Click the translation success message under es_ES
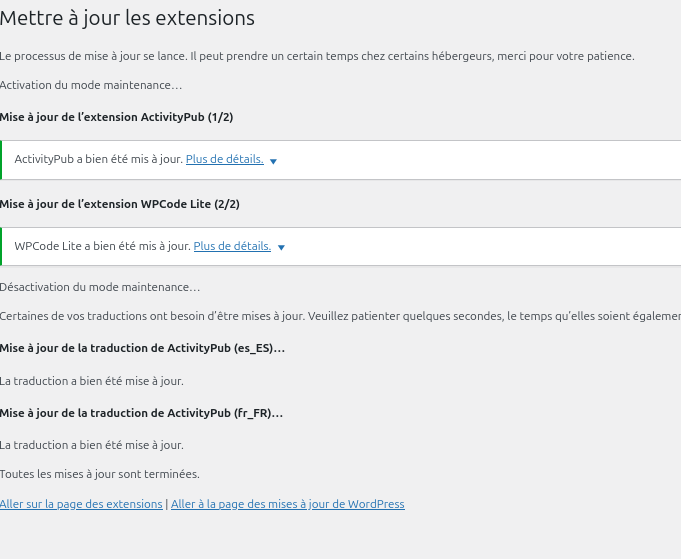The image size is (681, 559). point(92,381)
